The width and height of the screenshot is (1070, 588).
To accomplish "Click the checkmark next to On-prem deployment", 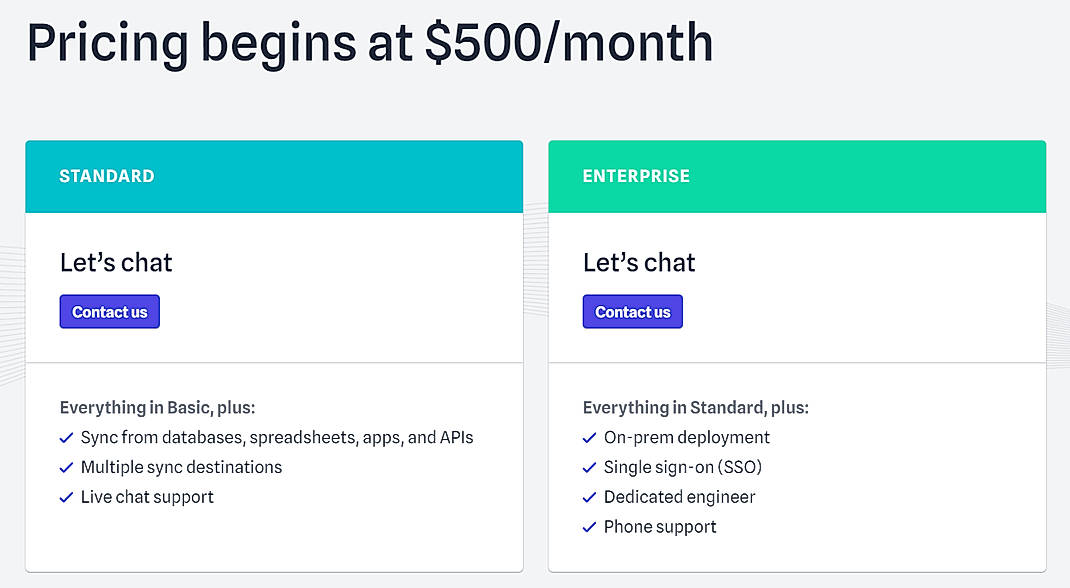I will click(589, 437).
